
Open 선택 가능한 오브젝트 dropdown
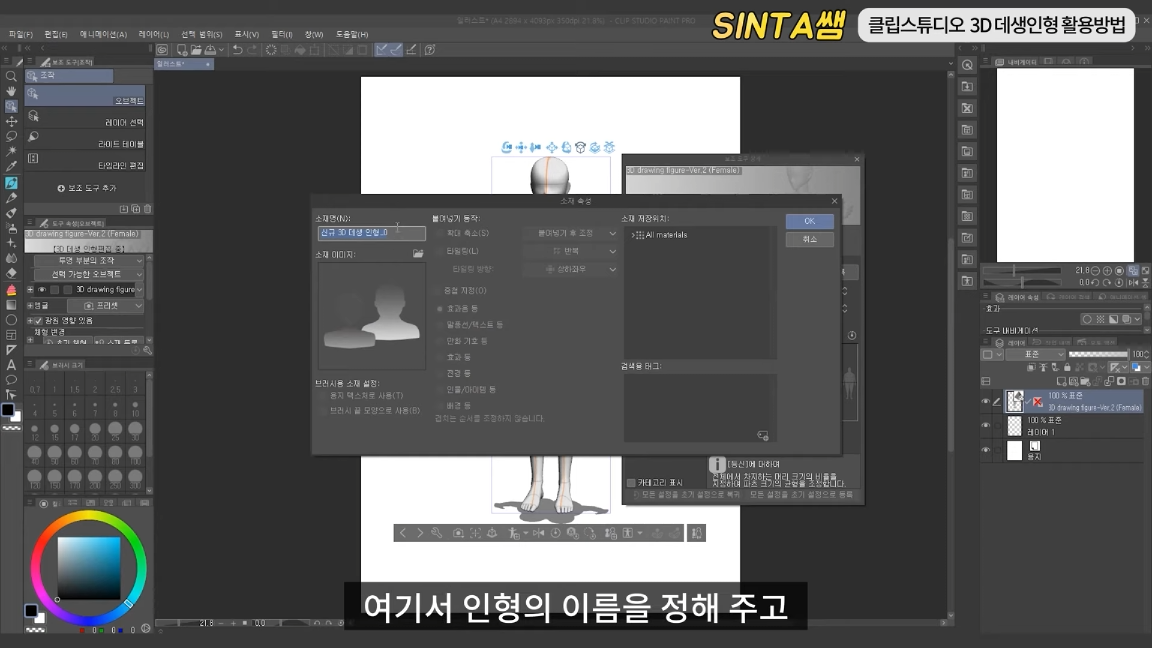point(90,274)
